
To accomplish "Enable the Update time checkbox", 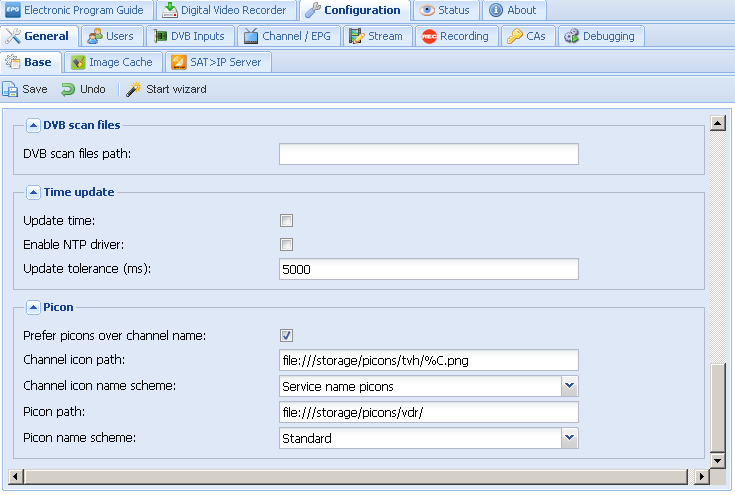I will point(286,220).
